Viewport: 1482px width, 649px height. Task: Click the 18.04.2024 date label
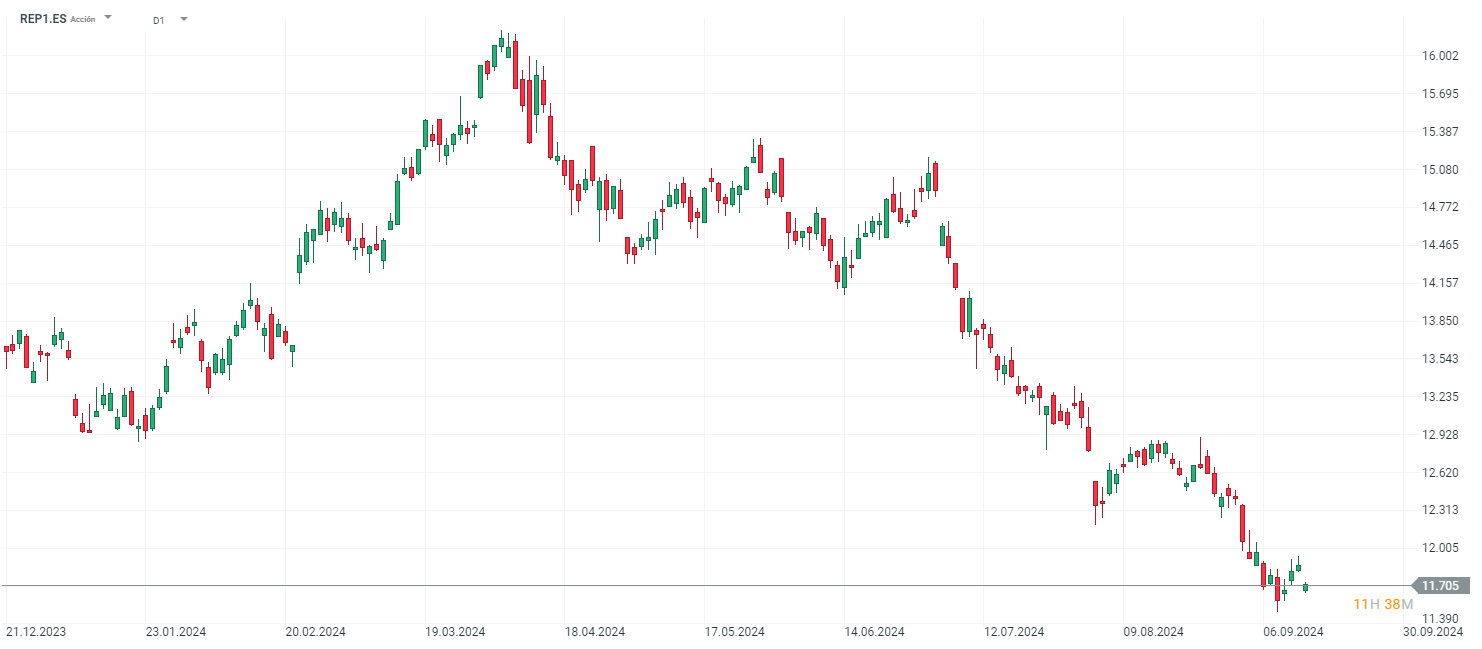(x=595, y=632)
